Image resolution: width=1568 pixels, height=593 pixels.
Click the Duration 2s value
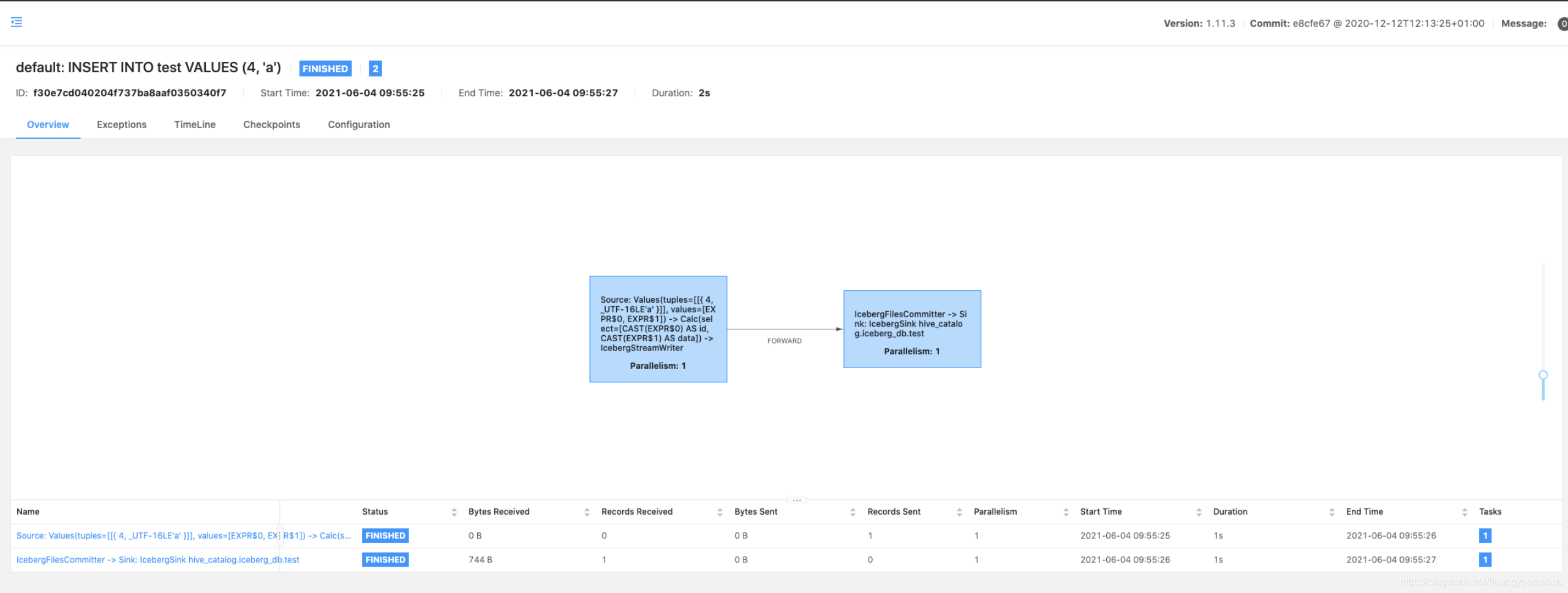(704, 93)
